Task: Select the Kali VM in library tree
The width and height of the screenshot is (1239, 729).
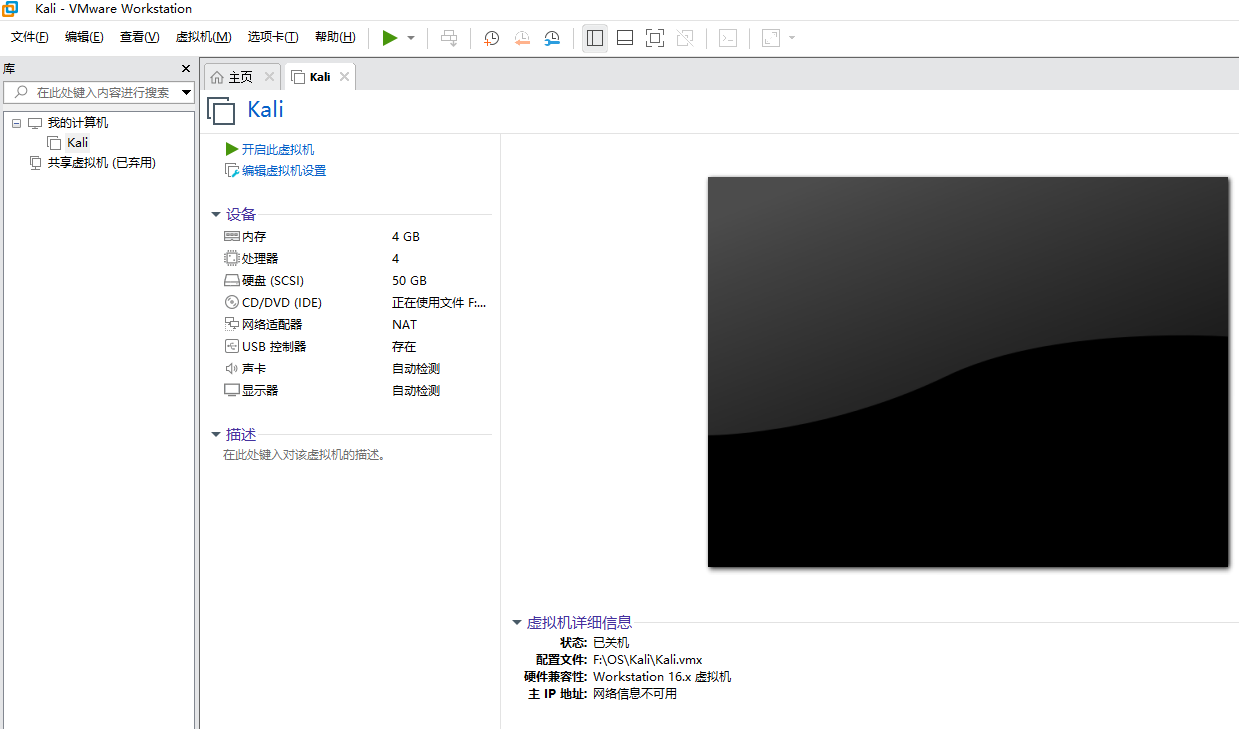Action: 77,143
